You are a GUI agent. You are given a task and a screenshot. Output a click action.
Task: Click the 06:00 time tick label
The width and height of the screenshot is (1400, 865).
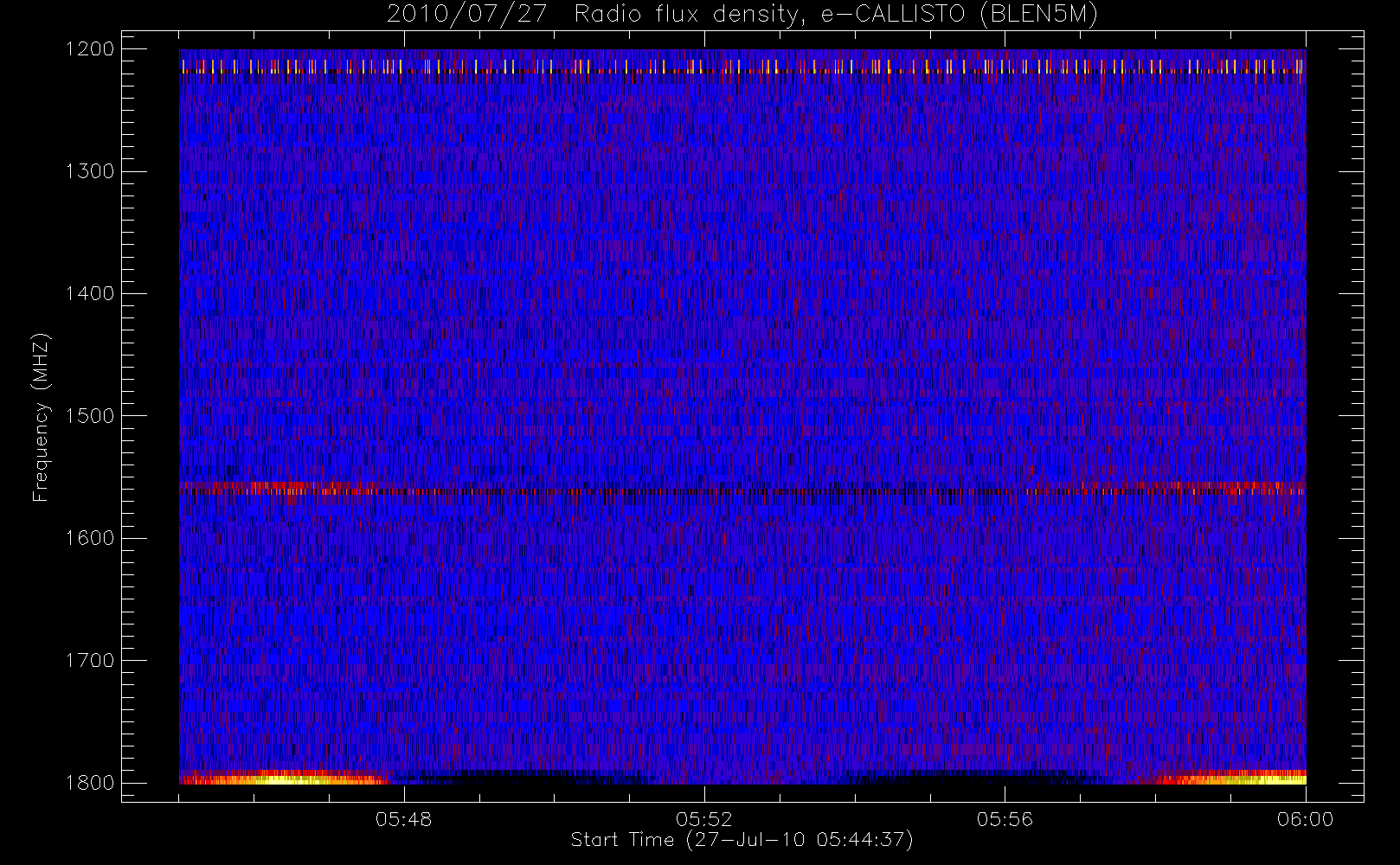coord(1306,819)
